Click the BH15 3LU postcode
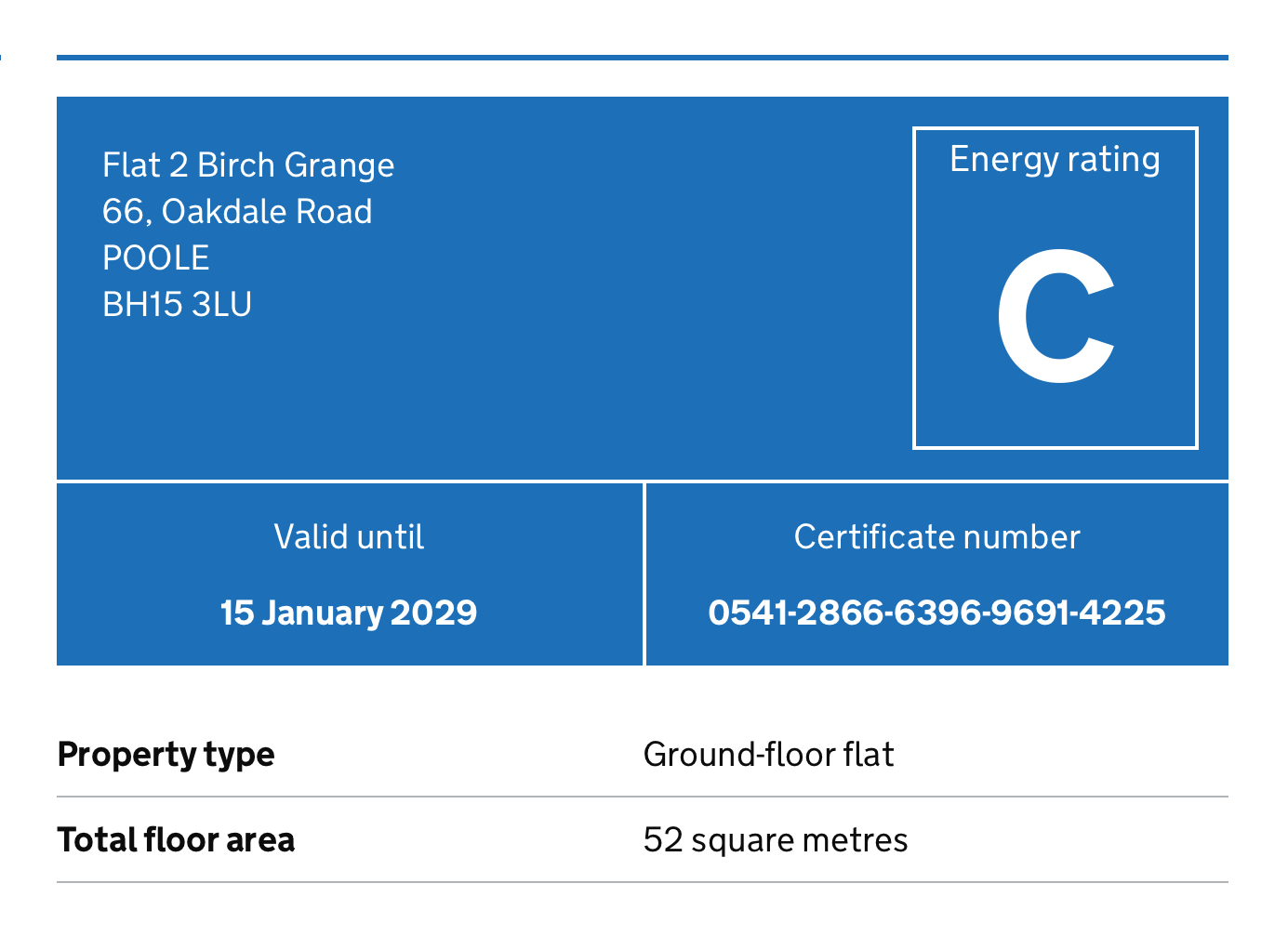 [x=177, y=305]
